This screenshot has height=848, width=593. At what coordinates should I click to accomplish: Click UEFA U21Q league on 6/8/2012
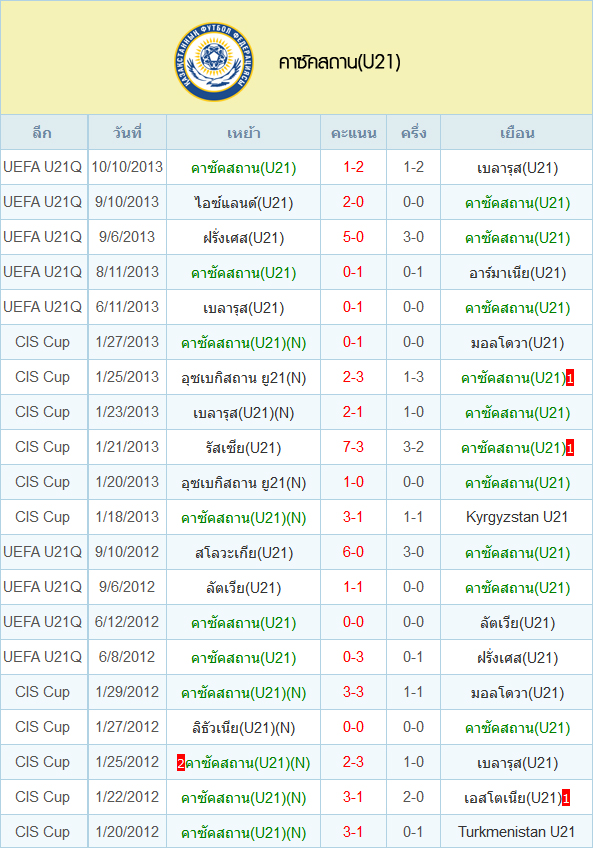42,657
